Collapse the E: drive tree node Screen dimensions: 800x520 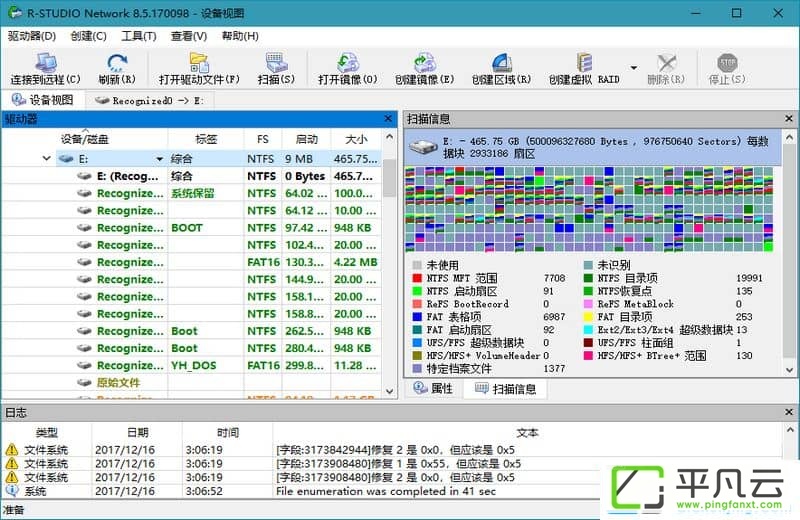coord(46,159)
